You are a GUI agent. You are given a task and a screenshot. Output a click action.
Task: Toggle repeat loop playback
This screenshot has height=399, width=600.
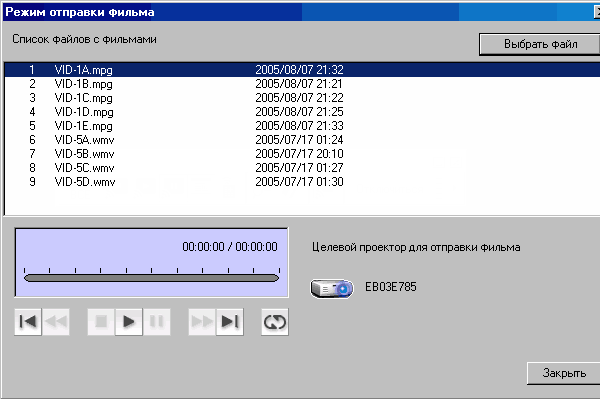(x=275, y=322)
